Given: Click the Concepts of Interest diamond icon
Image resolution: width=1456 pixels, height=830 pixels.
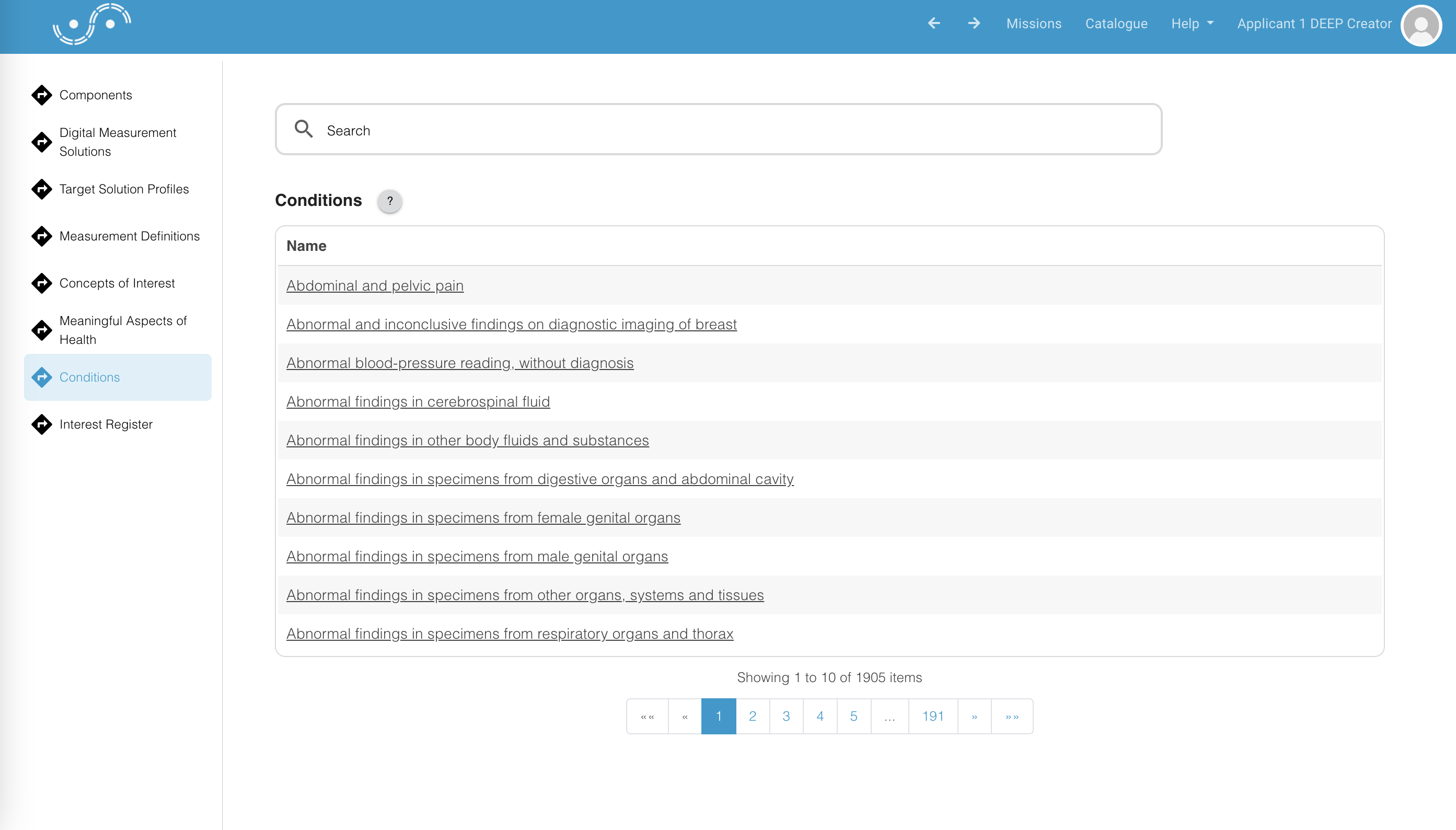Looking at the screenshot, I should point(42,283).
